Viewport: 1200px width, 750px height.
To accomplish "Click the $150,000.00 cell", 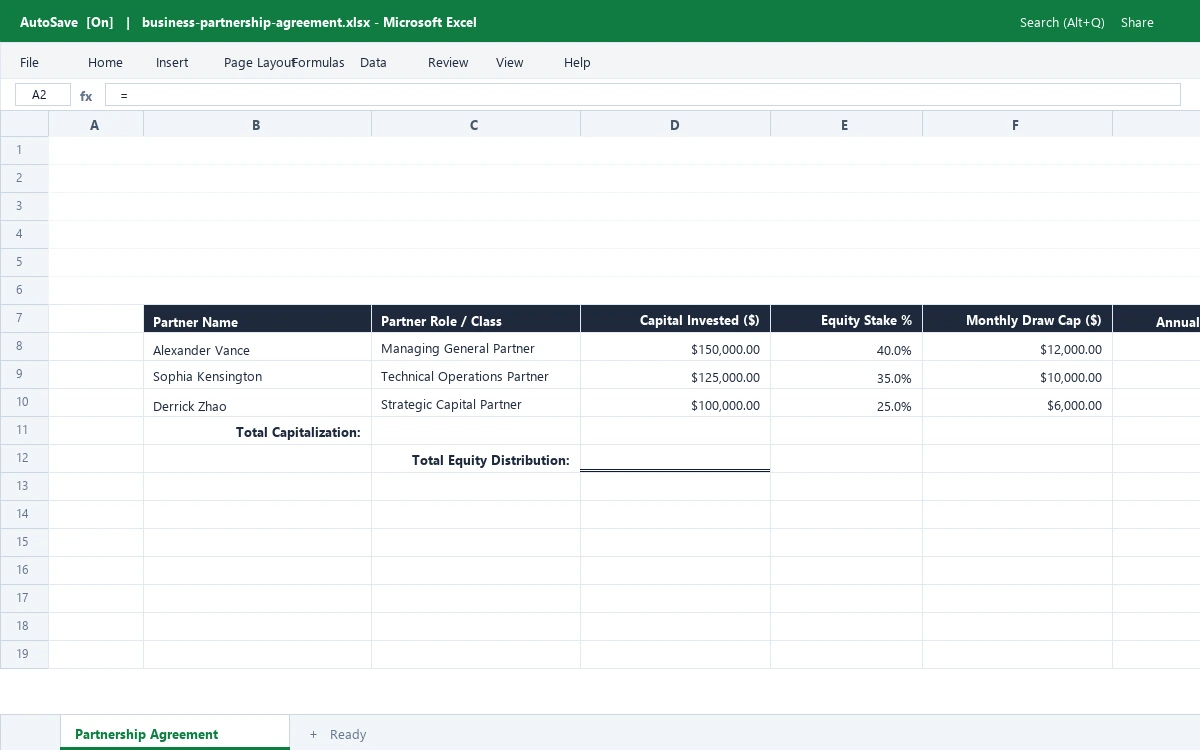I will click(675, 347).
